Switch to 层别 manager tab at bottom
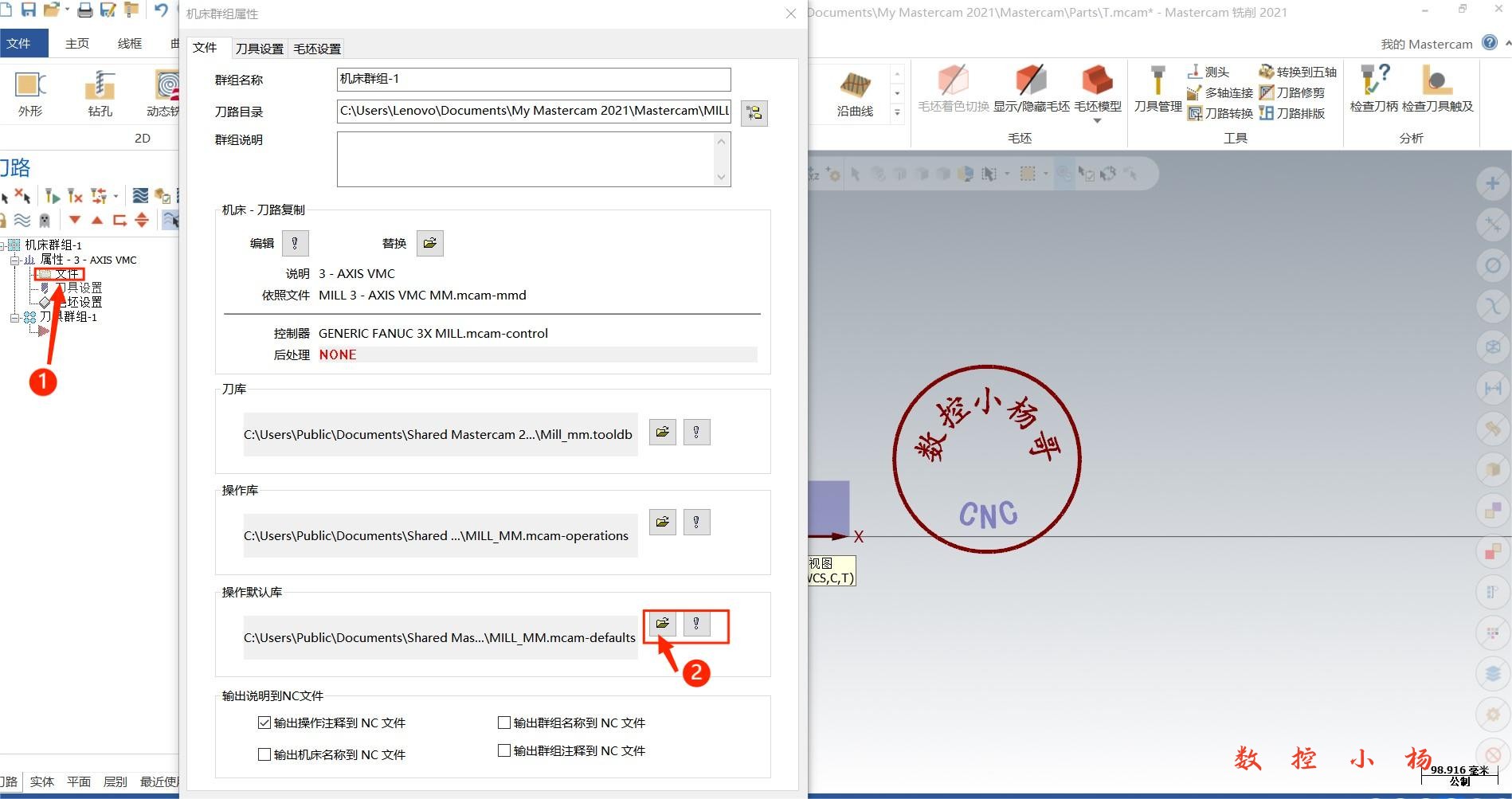The height and width of the screenshot is (799, 1512). tap(116, 781)
